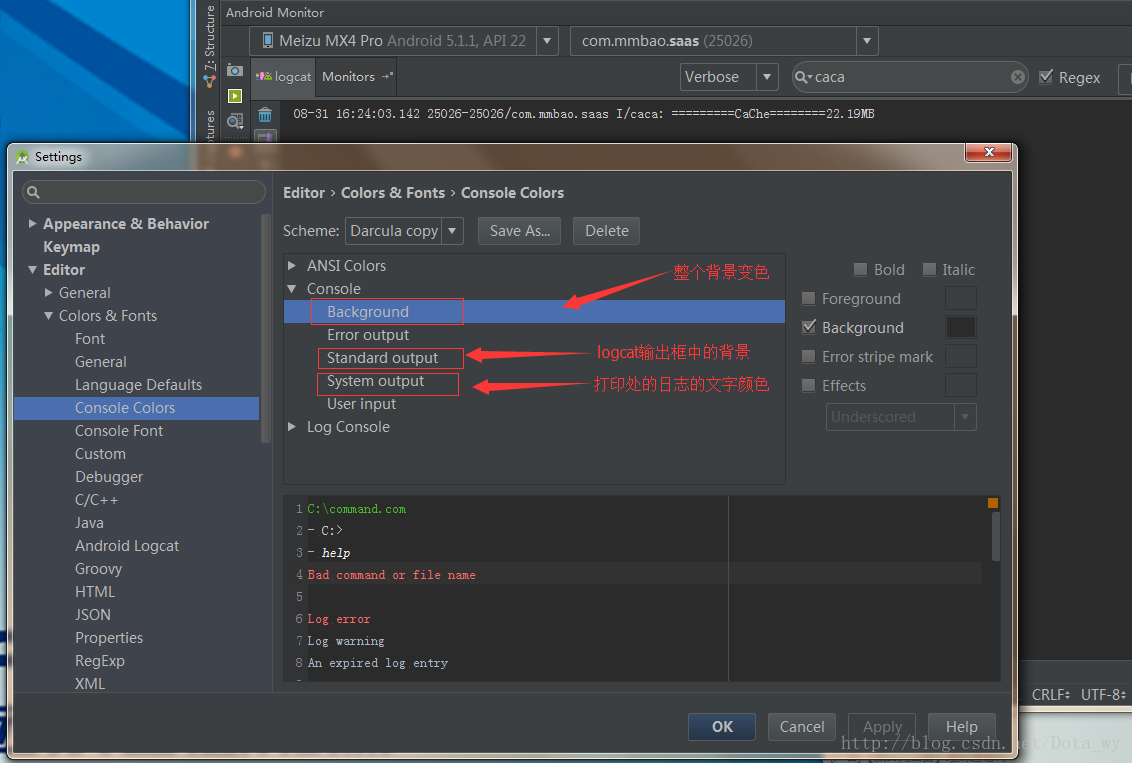Open the Background color swatch
The height and width of the screenshot is (763, 1132).
click(x=961, y=327)
